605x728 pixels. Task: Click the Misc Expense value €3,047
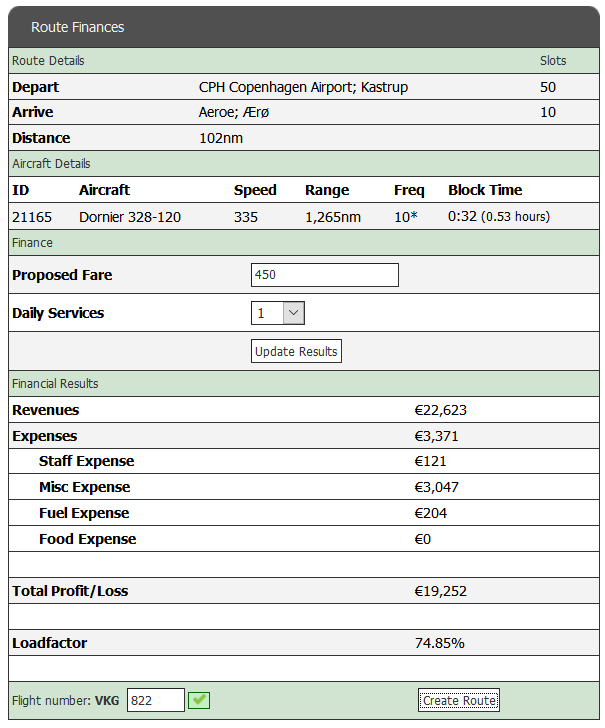pos(436,487)
